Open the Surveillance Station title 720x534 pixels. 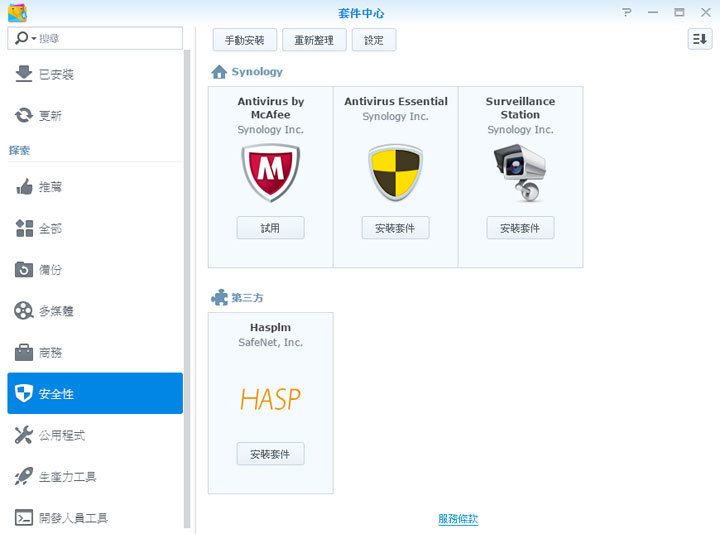click(x=520, y=108)
